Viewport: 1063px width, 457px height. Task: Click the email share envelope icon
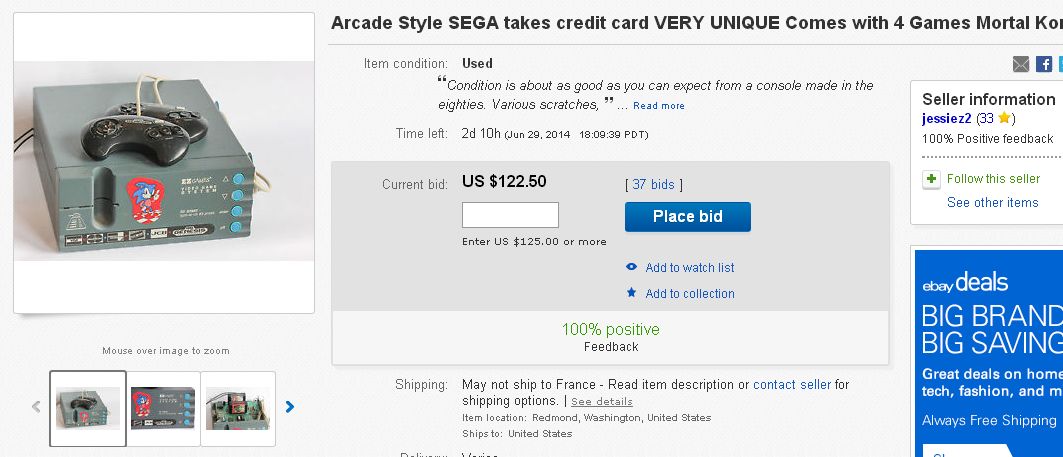[x=1020, y=64]
